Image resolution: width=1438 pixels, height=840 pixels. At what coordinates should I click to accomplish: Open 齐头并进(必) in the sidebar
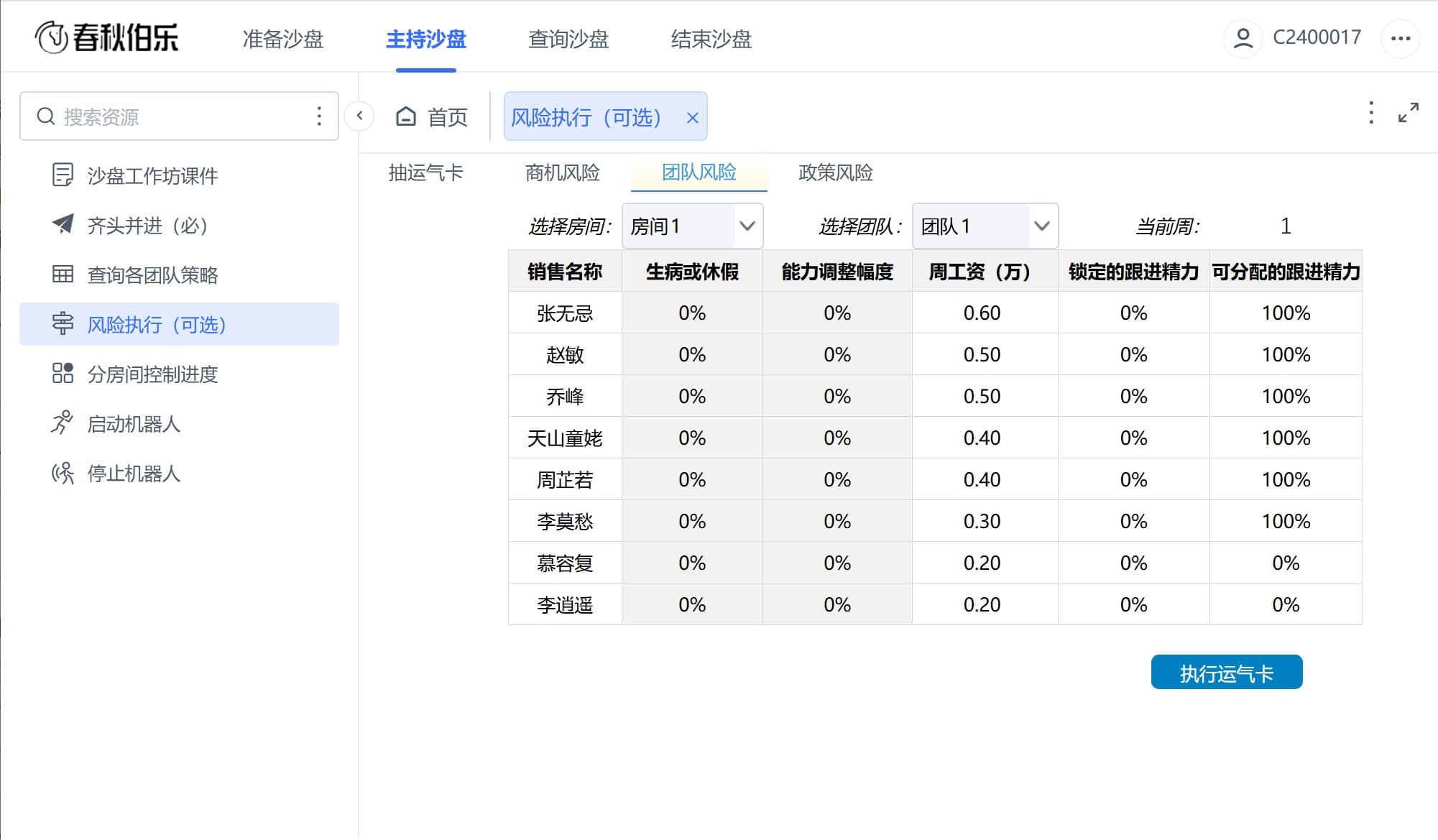click(x=179, y=225)
